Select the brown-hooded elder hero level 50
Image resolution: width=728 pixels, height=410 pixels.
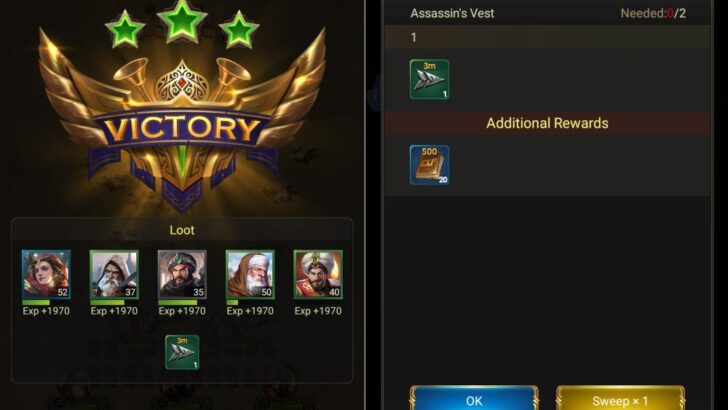pos(250,274)
